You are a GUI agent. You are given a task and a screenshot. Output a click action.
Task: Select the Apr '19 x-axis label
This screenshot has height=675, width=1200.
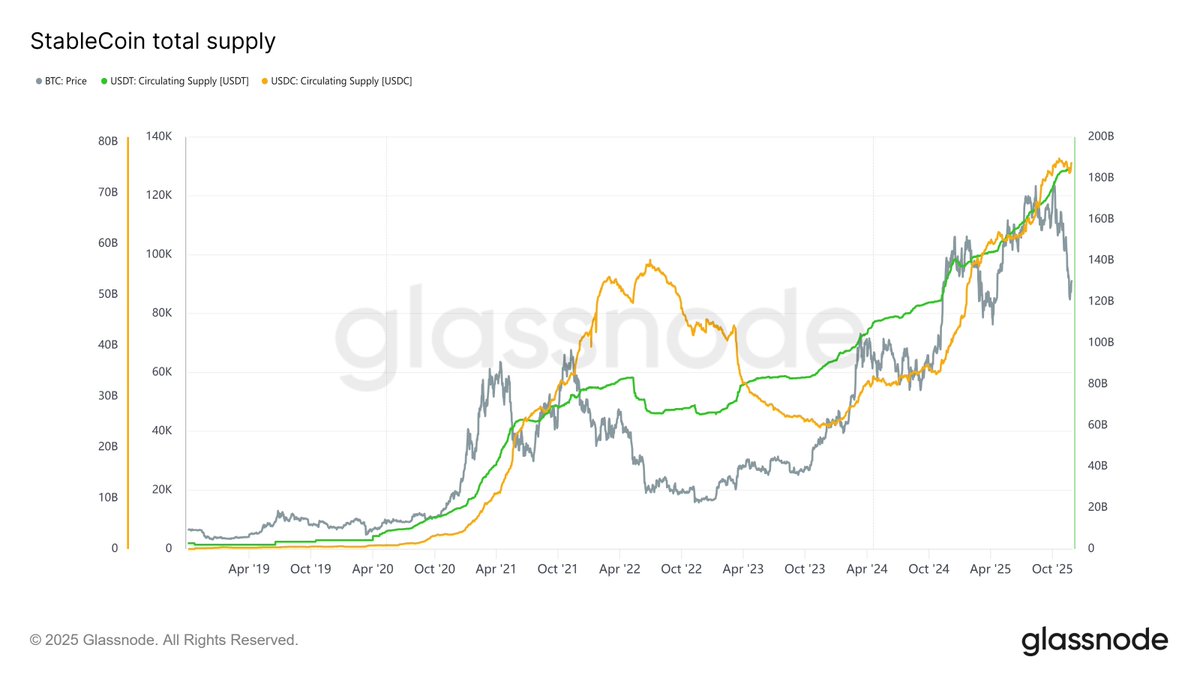[x=249, y=569]
